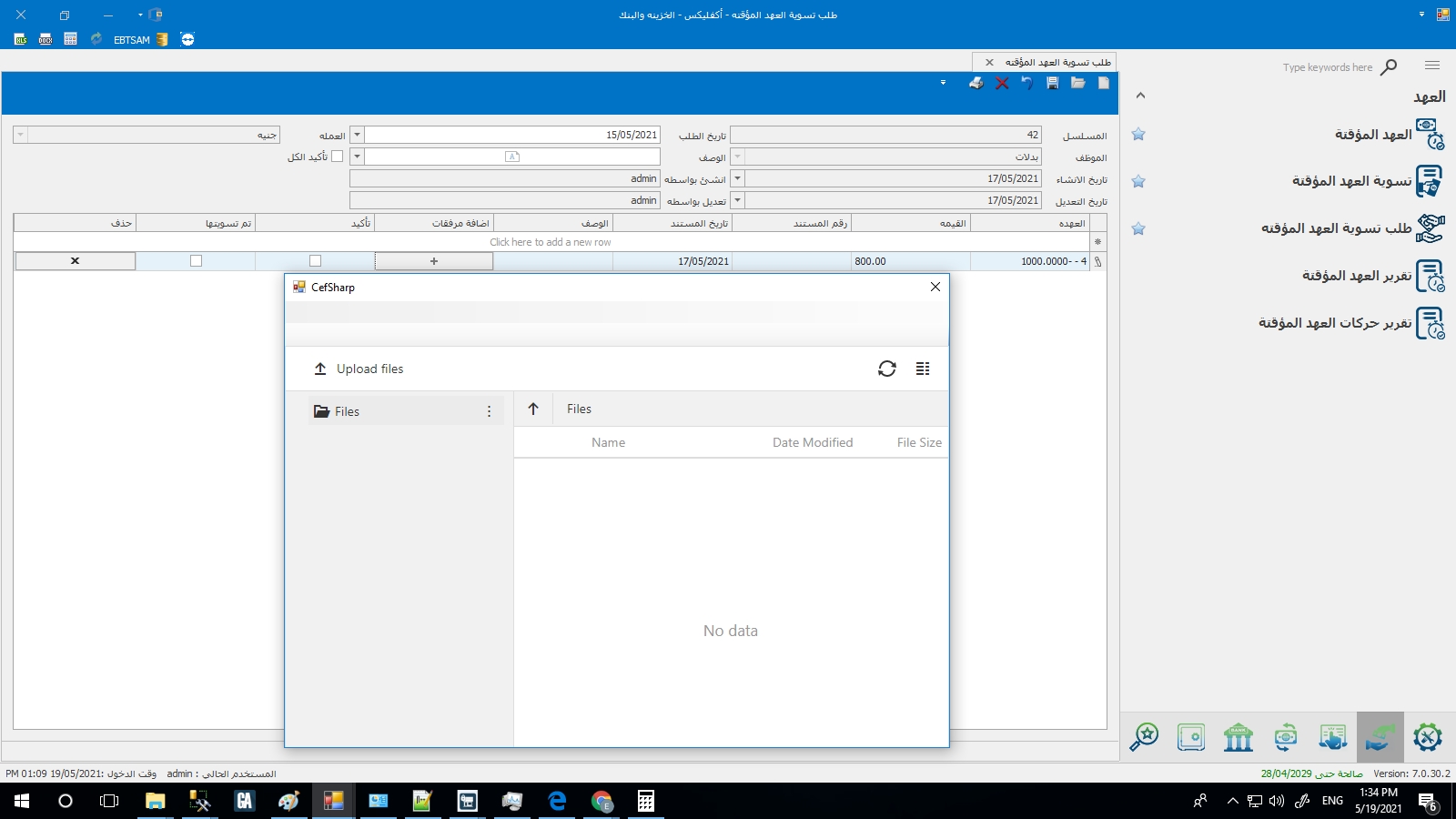
Task: Refresh the file list in CefSharp dialog
Action: [886, 369]
